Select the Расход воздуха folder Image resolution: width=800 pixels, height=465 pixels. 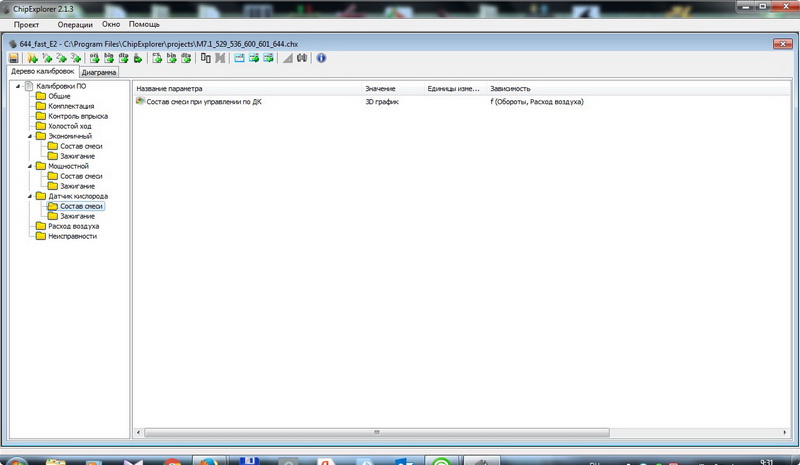tap(73, 226)
